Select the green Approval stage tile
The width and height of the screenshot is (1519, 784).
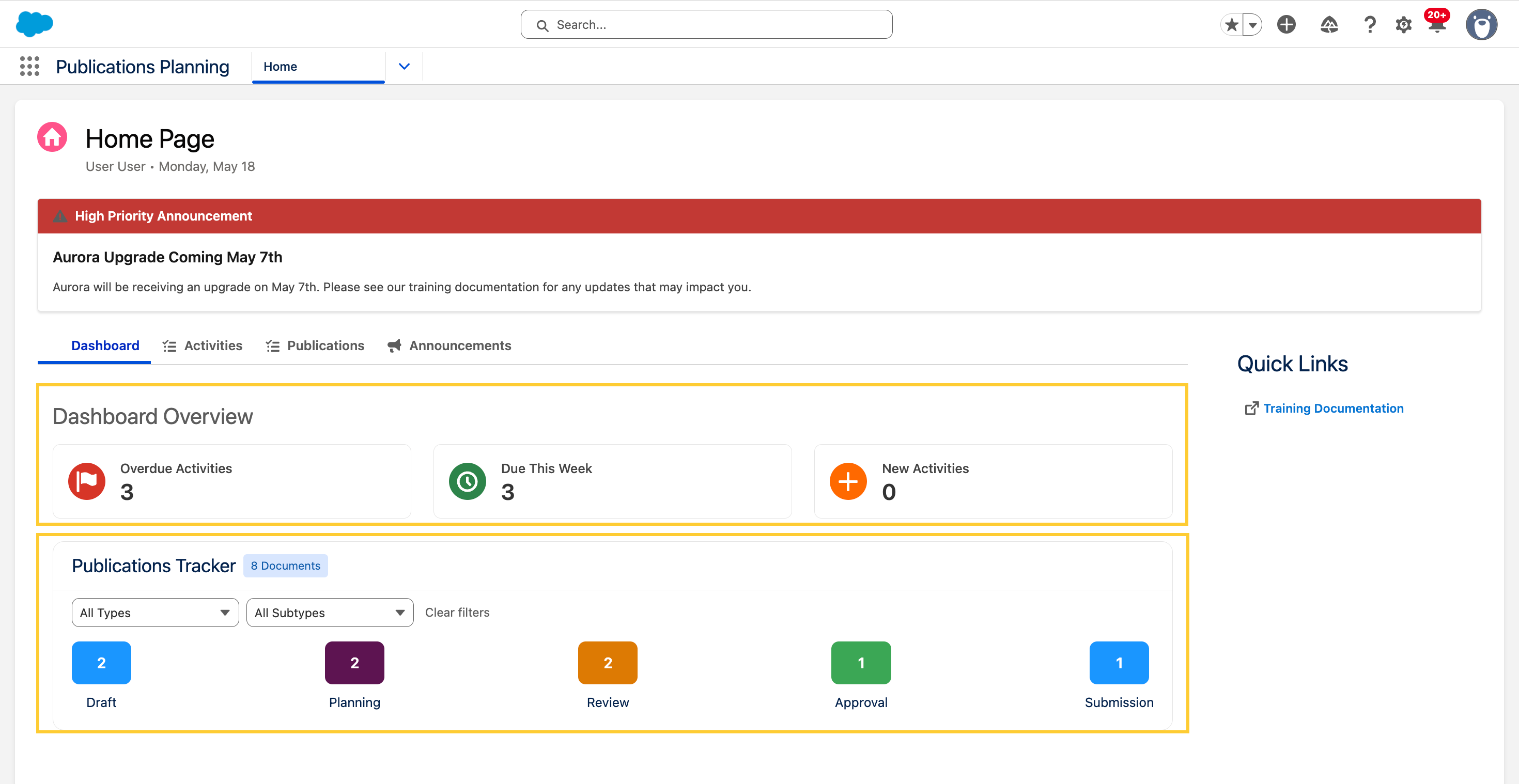coord(861,663)
